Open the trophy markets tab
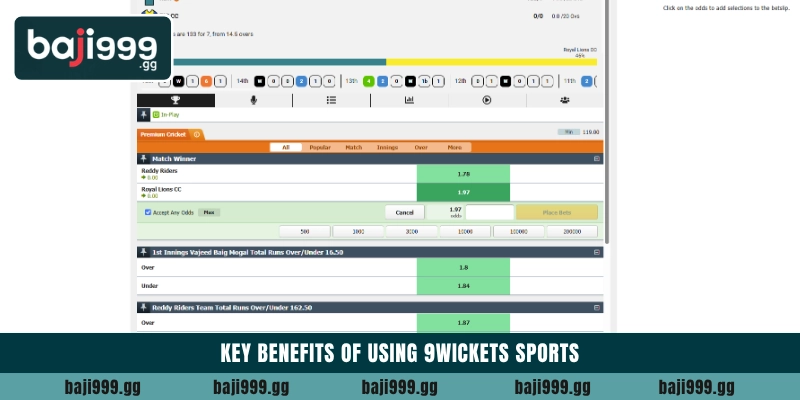 point(176,100)
